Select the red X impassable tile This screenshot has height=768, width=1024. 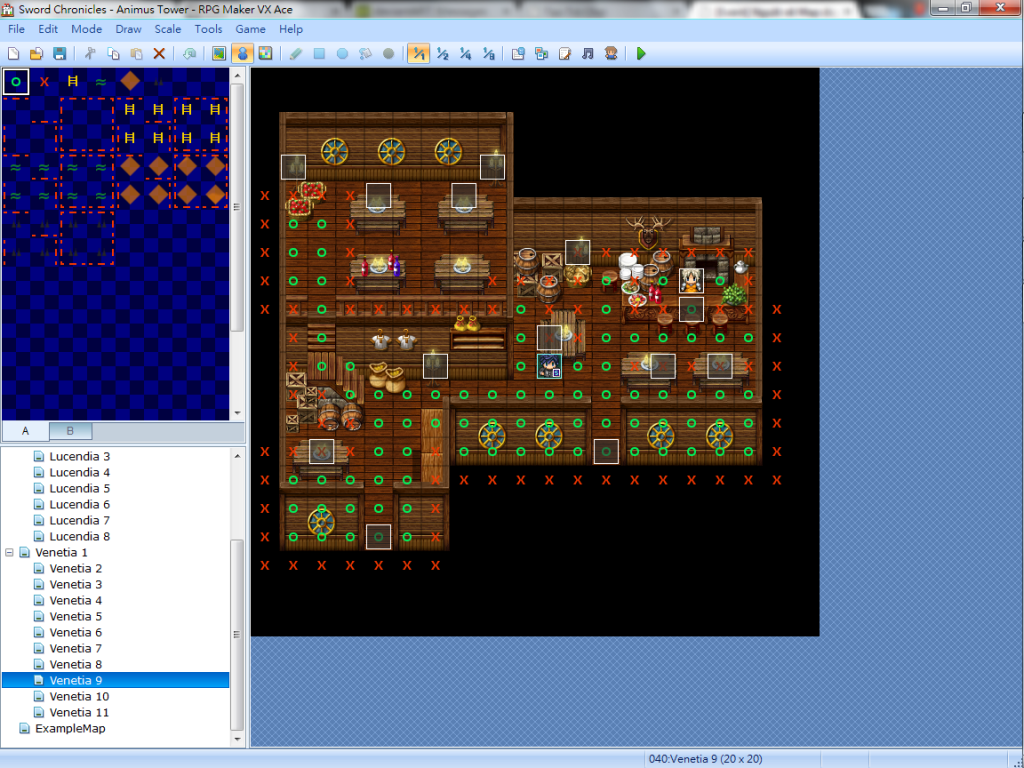[44, 82]
